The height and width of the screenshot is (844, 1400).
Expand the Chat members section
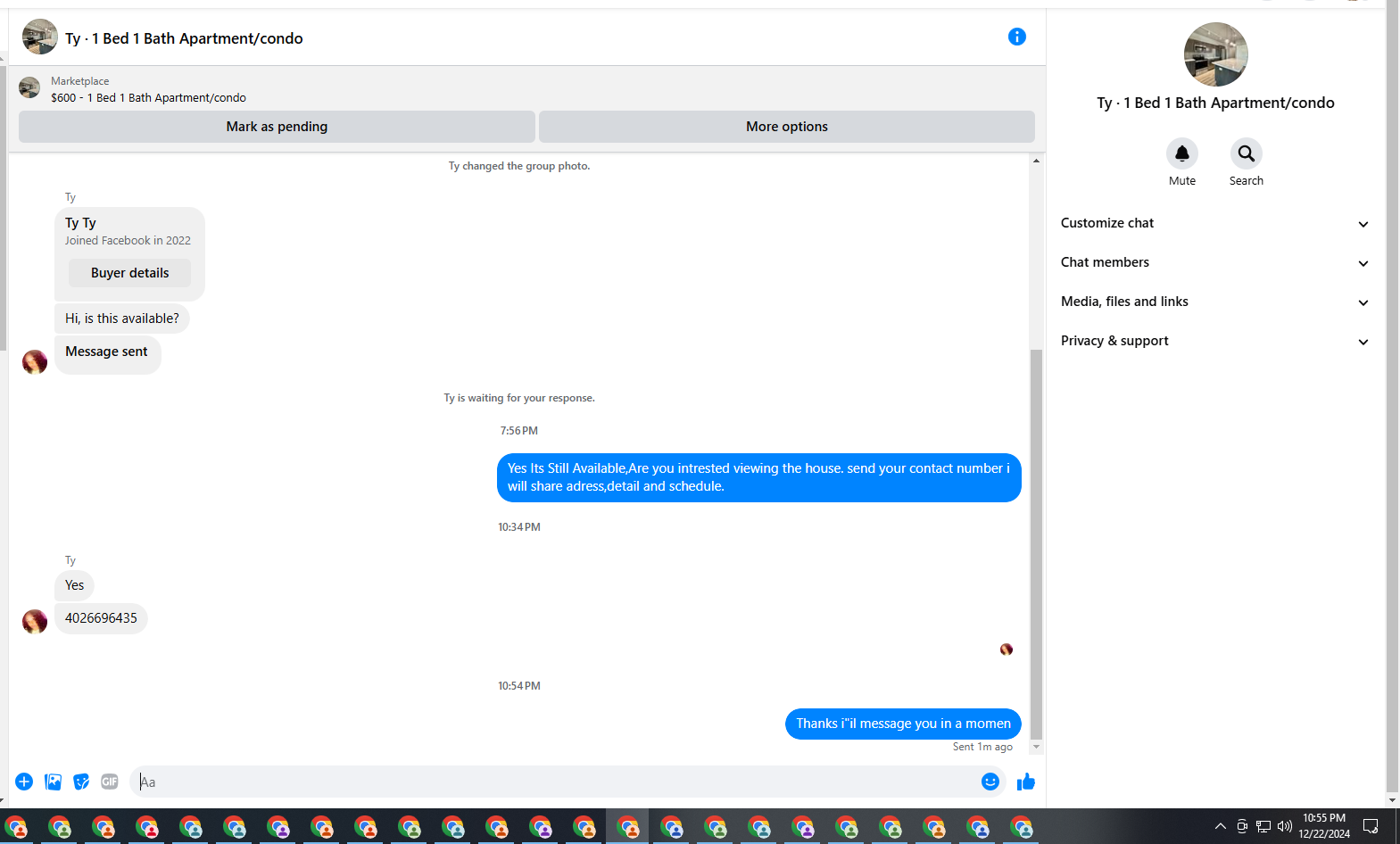(1214, 262)
